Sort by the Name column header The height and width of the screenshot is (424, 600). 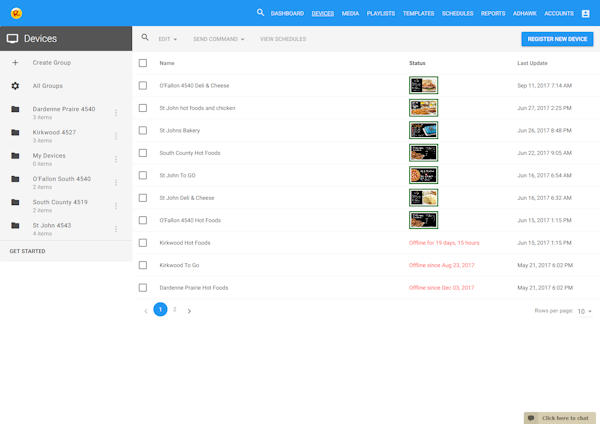point(167,63)
